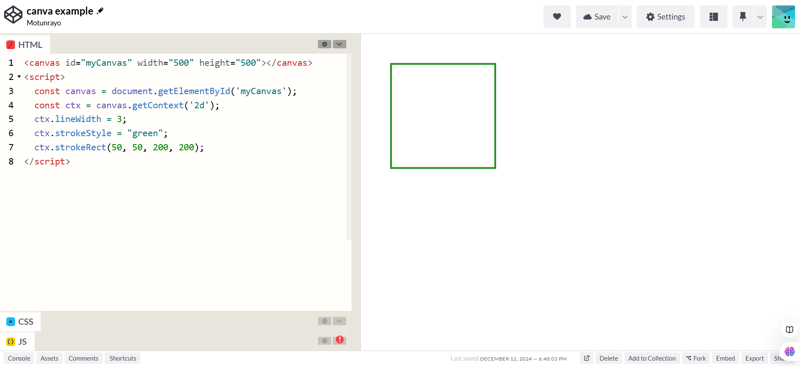The width and height of the screenshot is (800, 366).
Task: Click the lineWidth code line
Action: 81,119
